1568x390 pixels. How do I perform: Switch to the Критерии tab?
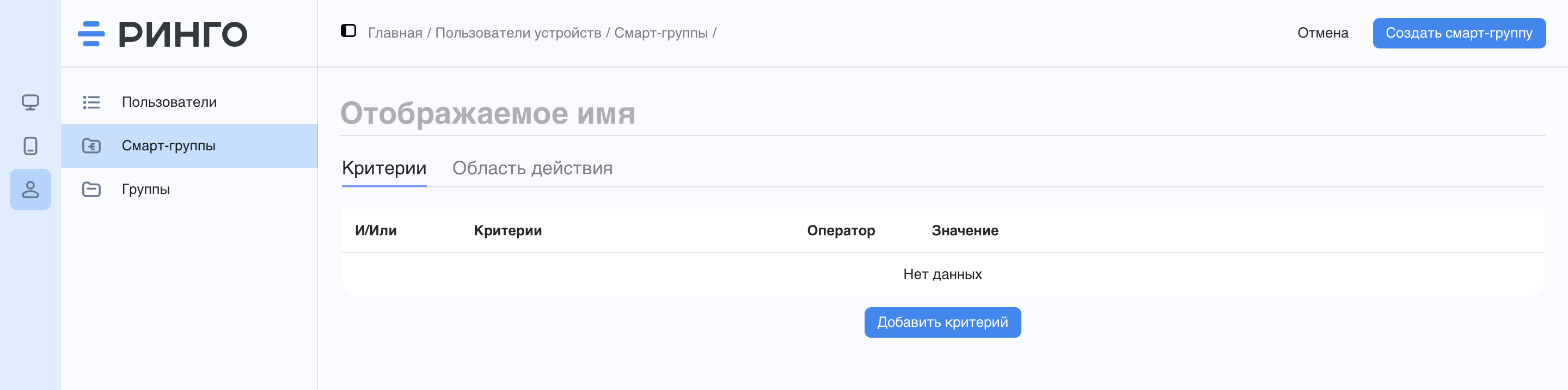coord(384,168)
